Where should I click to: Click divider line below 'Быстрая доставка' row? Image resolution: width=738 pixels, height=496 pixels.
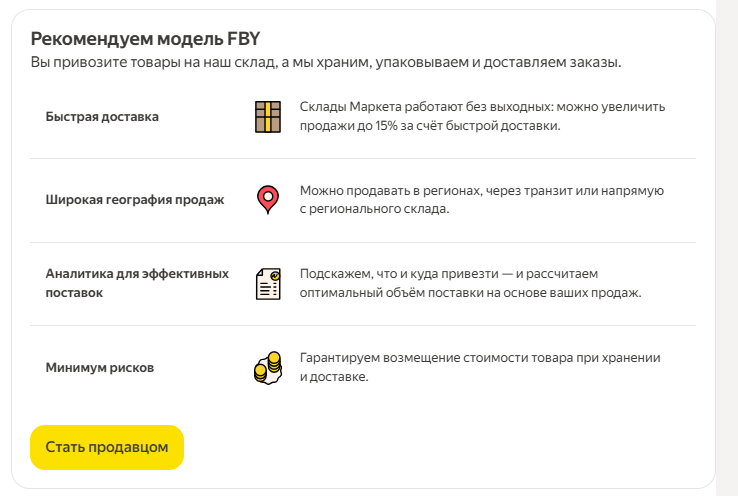click(x=363, y=159)
